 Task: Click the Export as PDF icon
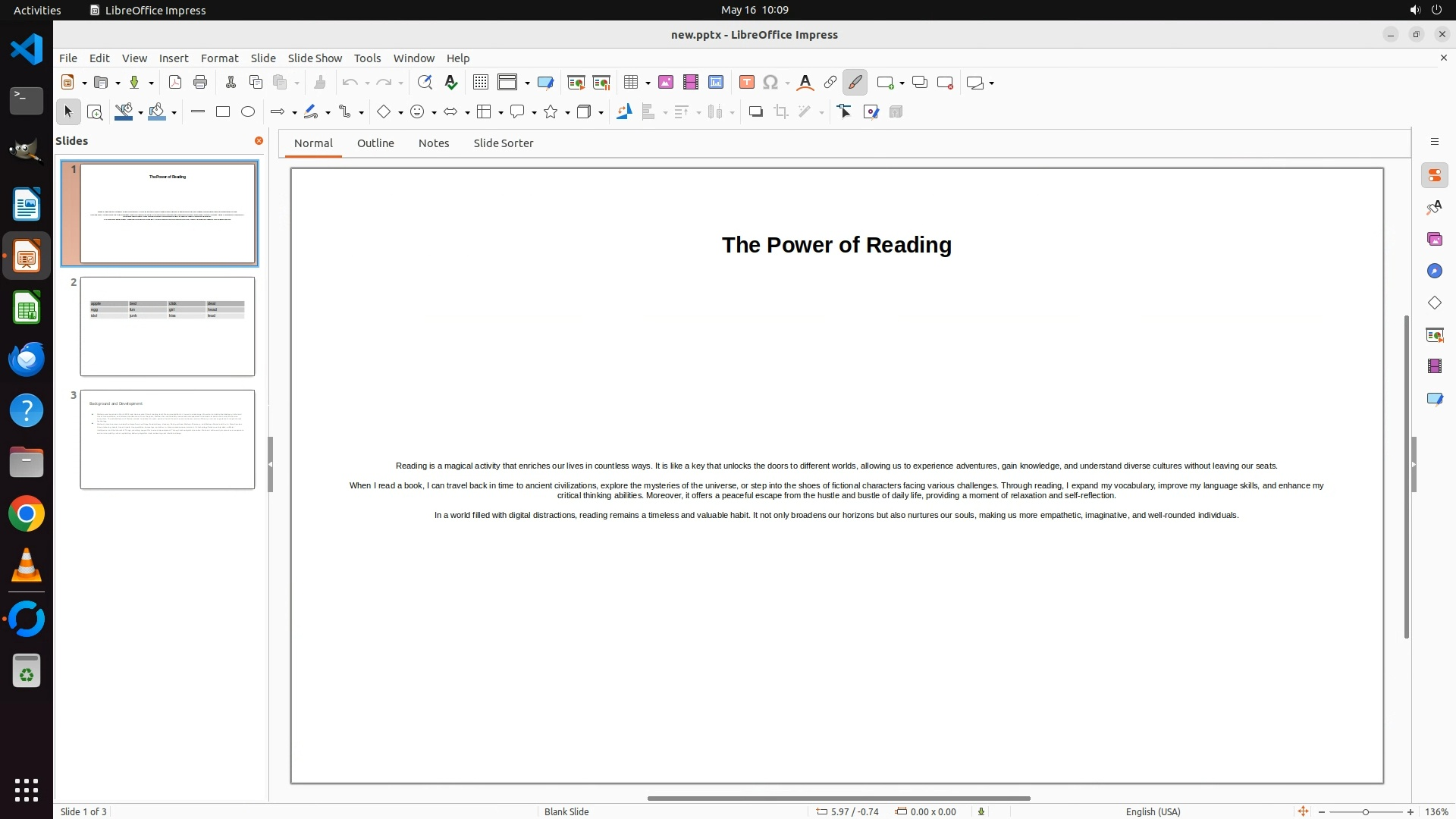[175, 83]
